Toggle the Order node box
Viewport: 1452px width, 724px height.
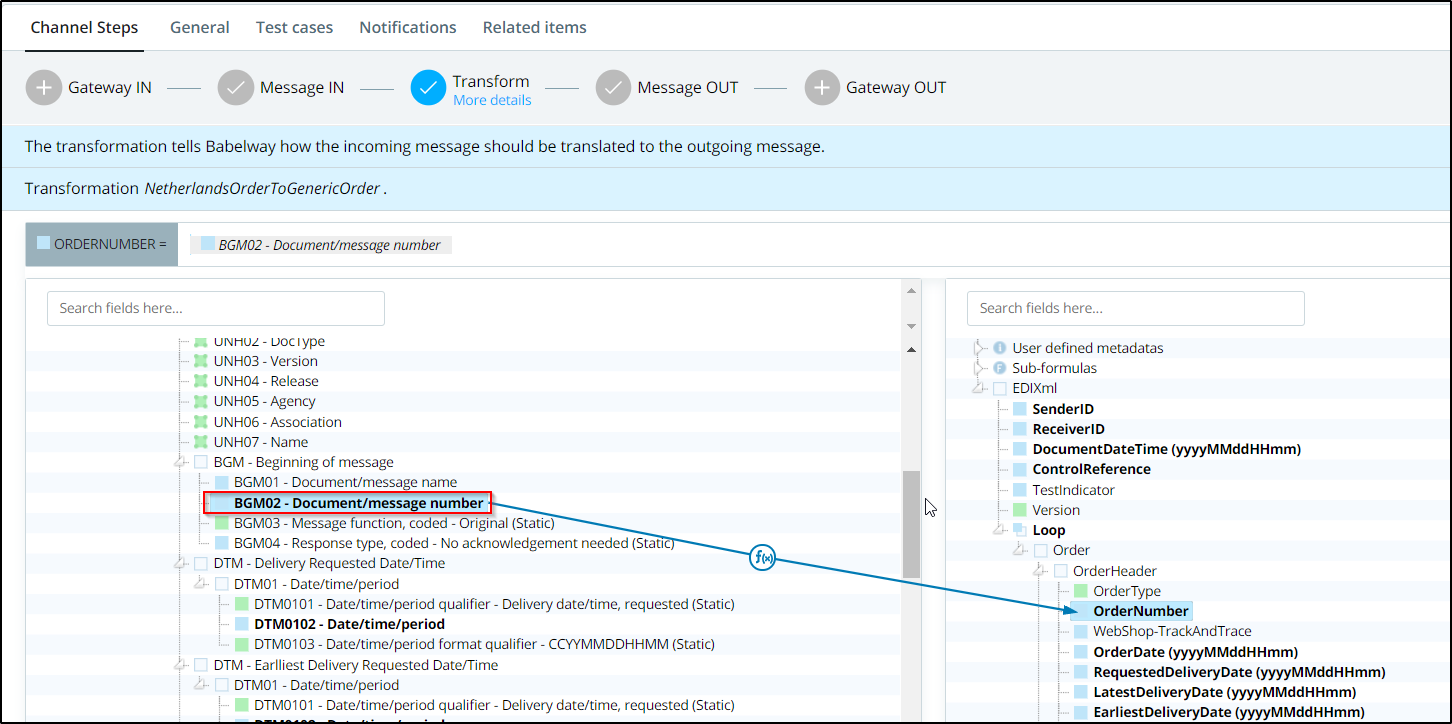pyautogui.click(x=1040, y=550)
